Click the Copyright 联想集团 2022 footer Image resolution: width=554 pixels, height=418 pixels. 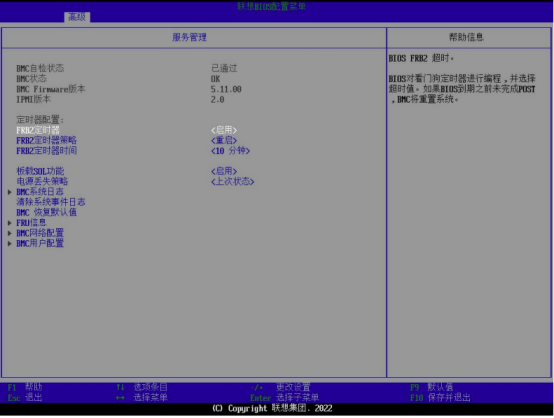pos(272,408)
